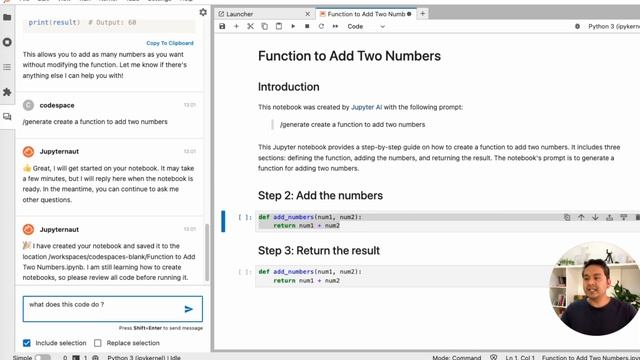Click 'Ln 1, Col 1' in status bar
The image size is (640, 360).
(520, 358)
